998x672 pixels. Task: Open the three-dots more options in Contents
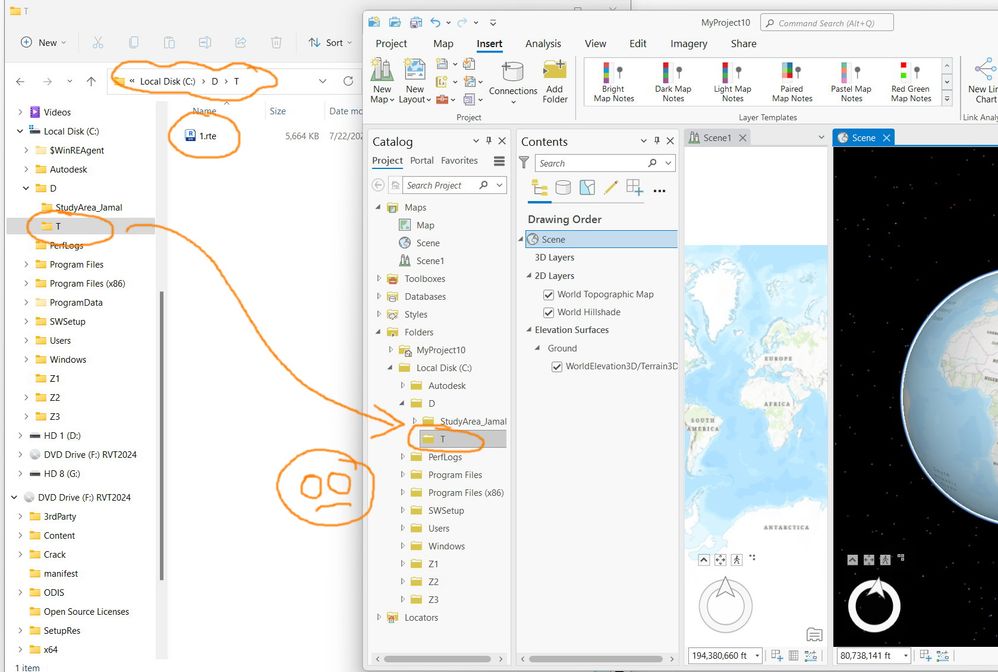click(659, 190)
